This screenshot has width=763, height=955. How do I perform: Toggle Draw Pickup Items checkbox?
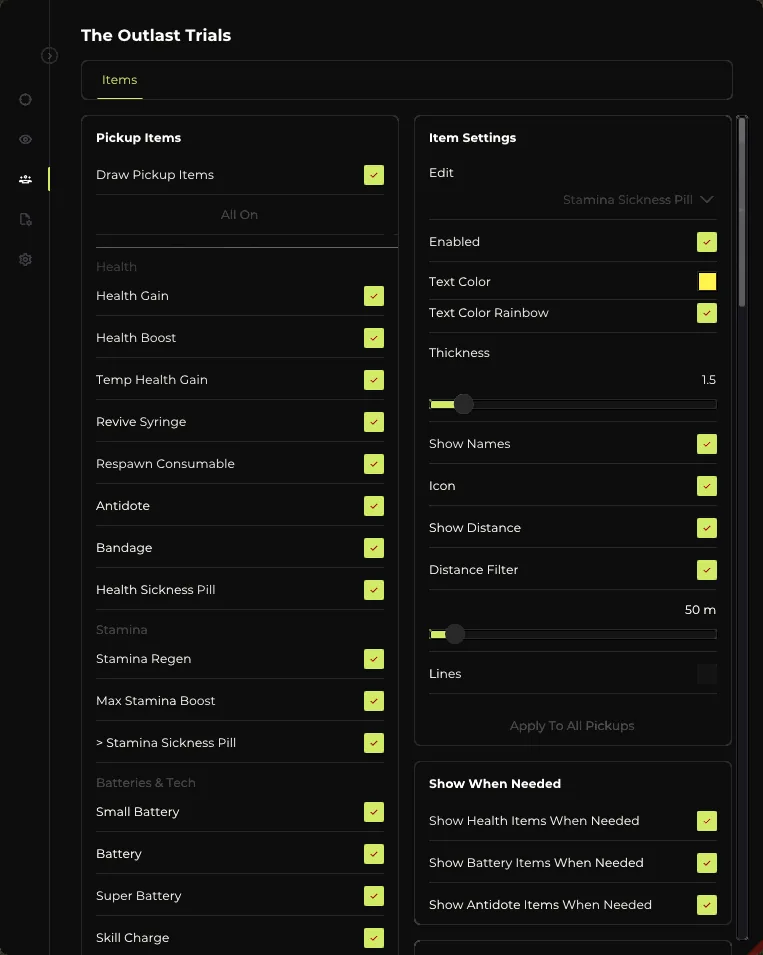pos(374,175)
